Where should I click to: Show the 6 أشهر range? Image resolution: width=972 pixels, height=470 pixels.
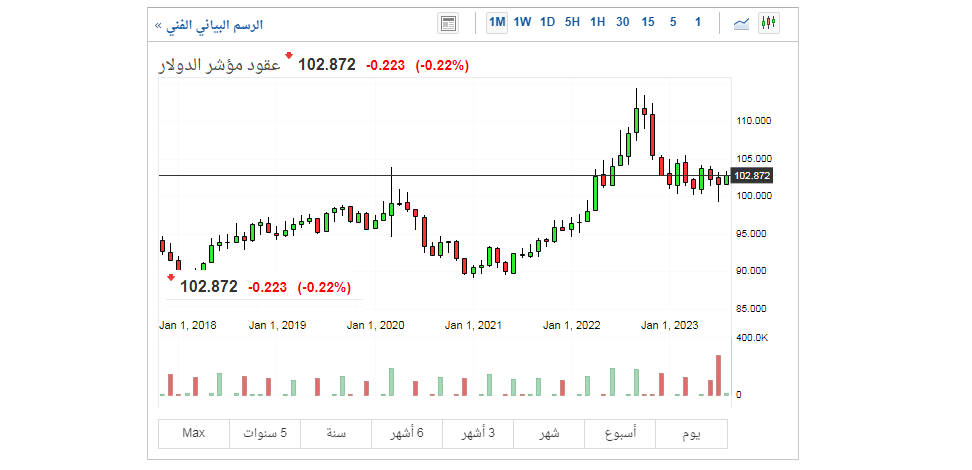407,433
